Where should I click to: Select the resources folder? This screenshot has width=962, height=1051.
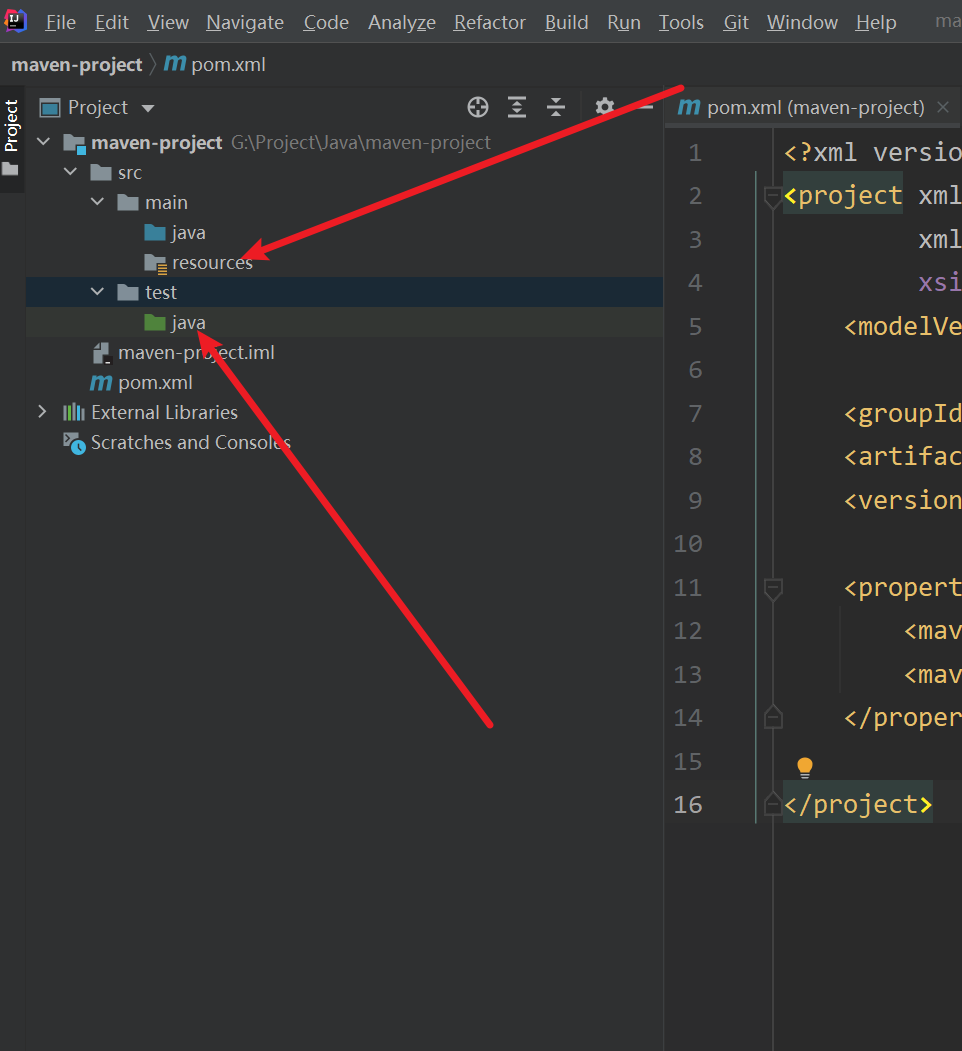pos(212,263)
